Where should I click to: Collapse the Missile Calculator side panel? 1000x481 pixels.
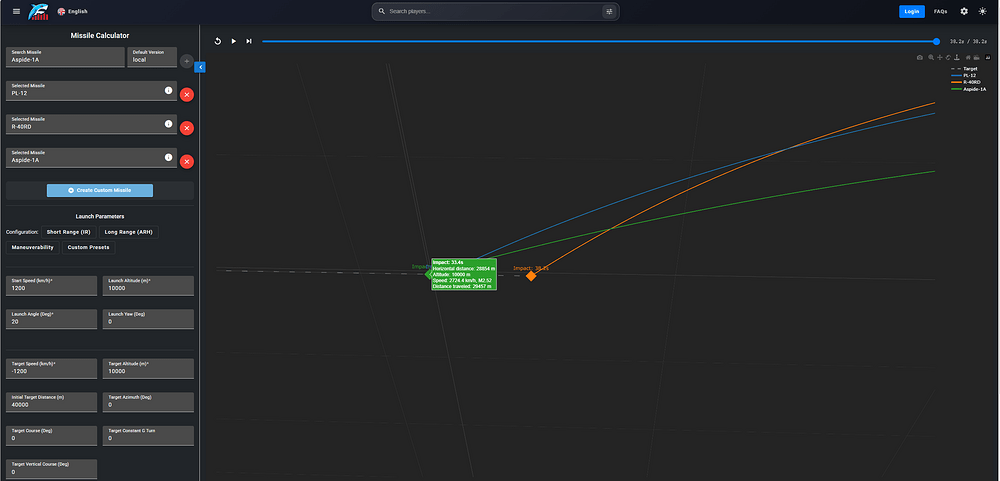pos(200,67)
